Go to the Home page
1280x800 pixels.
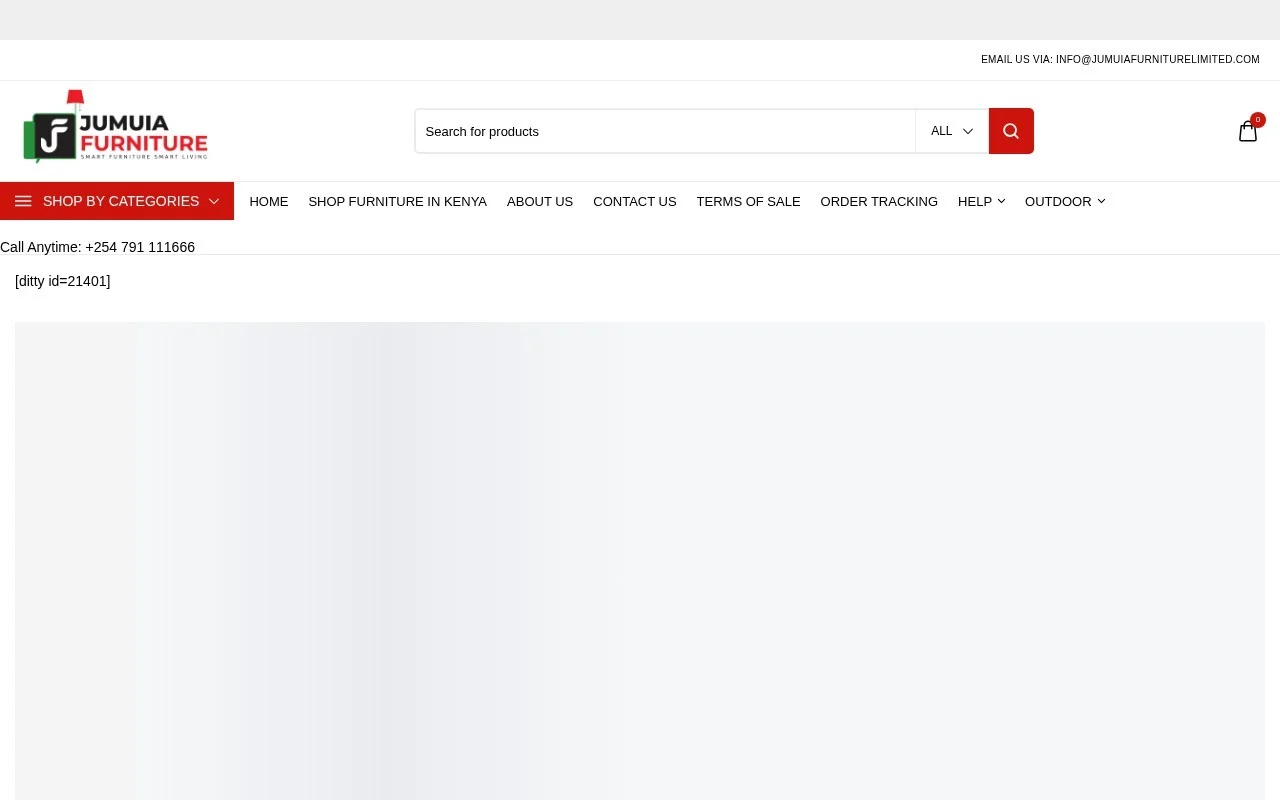point(269,201)
